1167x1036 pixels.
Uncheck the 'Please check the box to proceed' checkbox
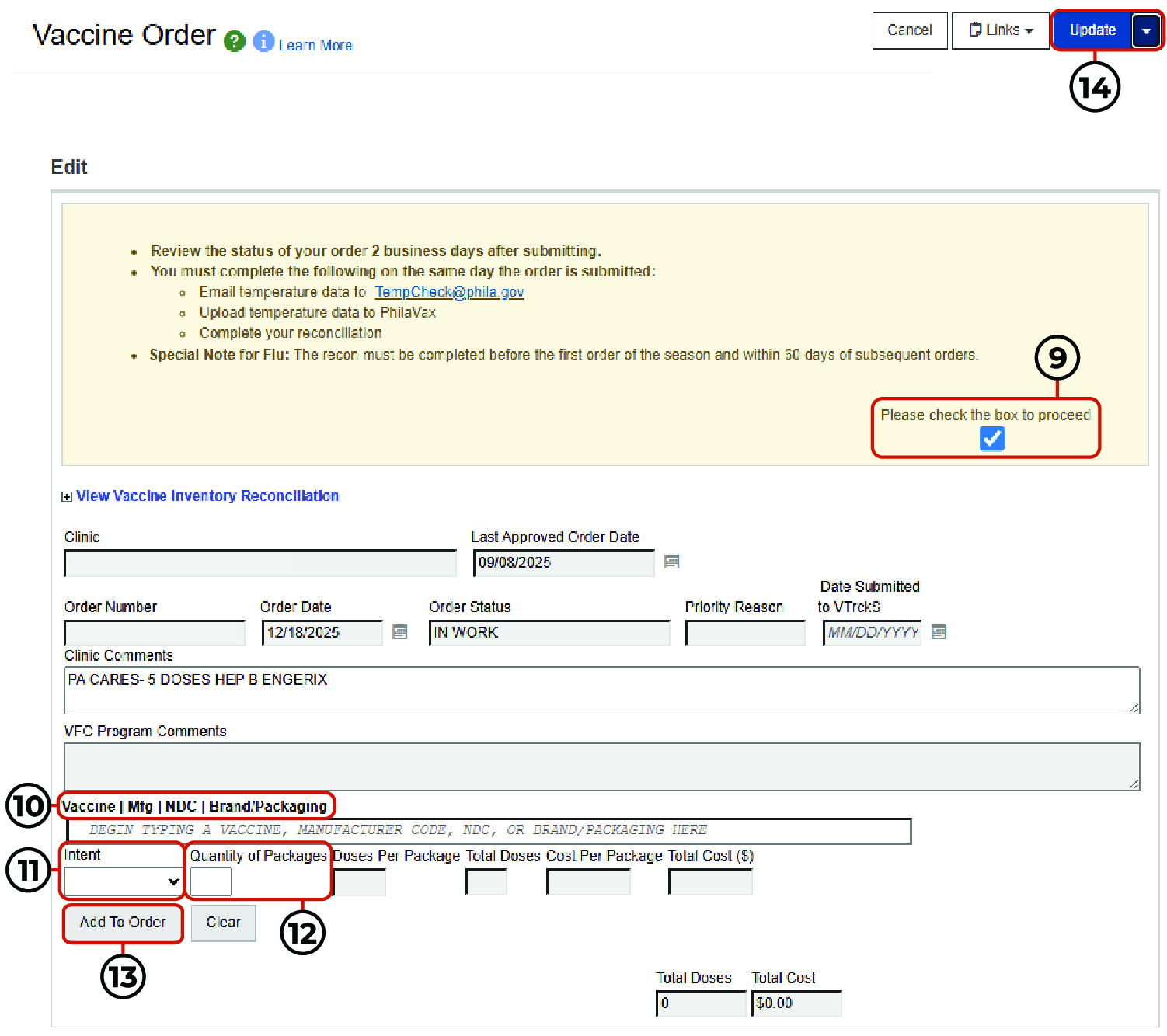(x=992, y=439)
